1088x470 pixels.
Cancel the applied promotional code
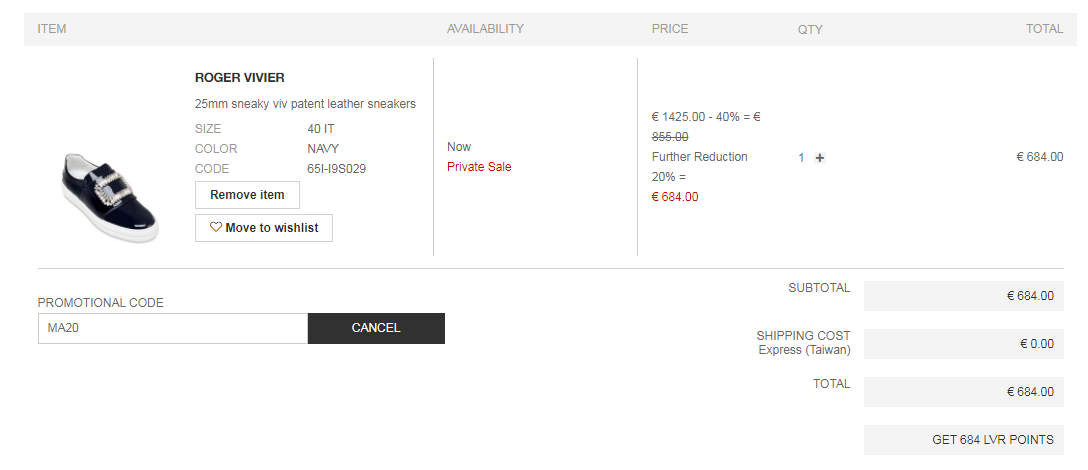coord(376,328)
